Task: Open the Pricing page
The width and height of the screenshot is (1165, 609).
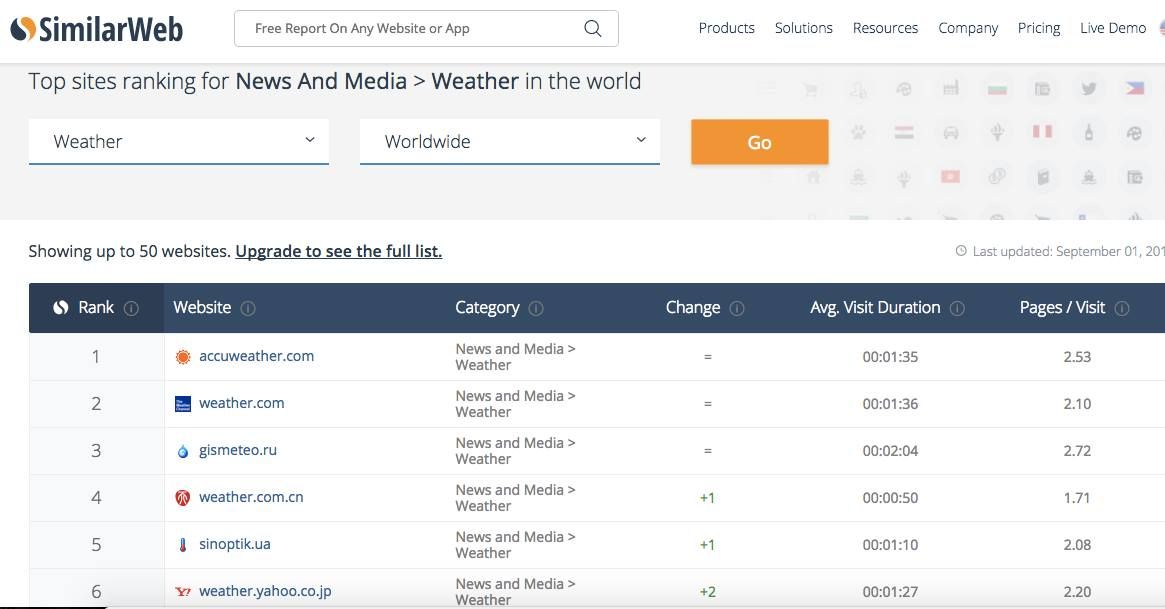Action: (x=1039, y=28)
